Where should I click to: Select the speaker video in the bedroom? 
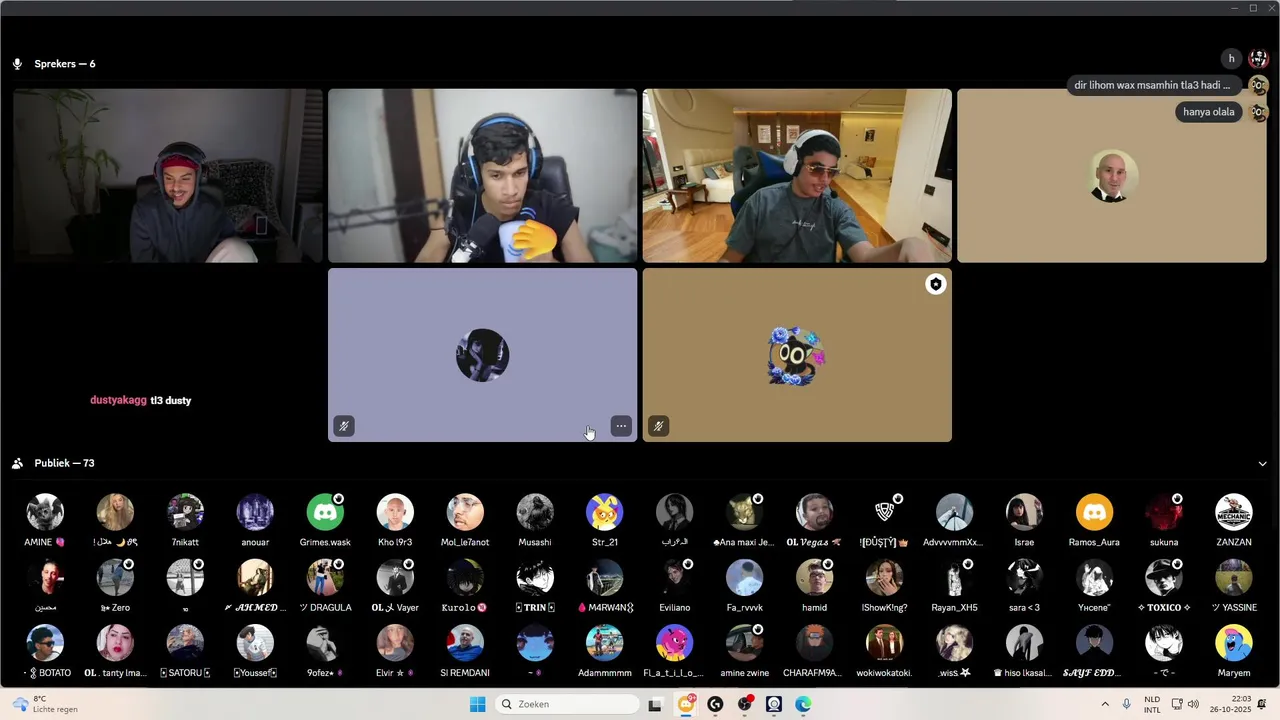click(797, 176)
